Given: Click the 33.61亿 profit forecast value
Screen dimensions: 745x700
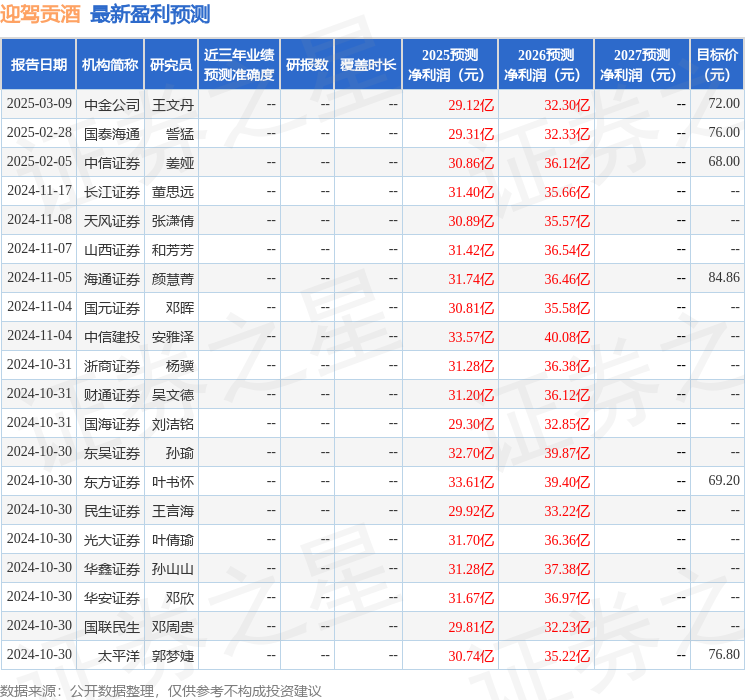Looking at the screenshot, I should (x=471, y=481).
